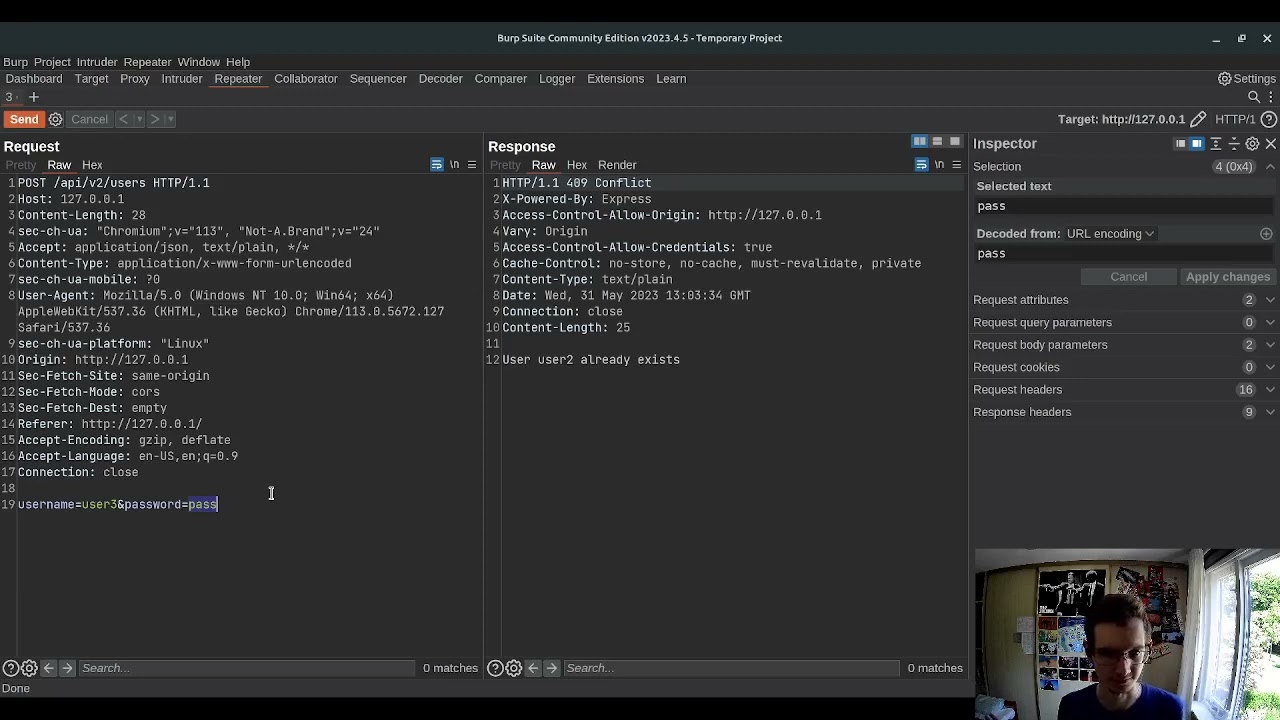Jump to previous request search match
Image resolution: width=1280 pixels, height=720 pixels.
click(x=48, y=668)
